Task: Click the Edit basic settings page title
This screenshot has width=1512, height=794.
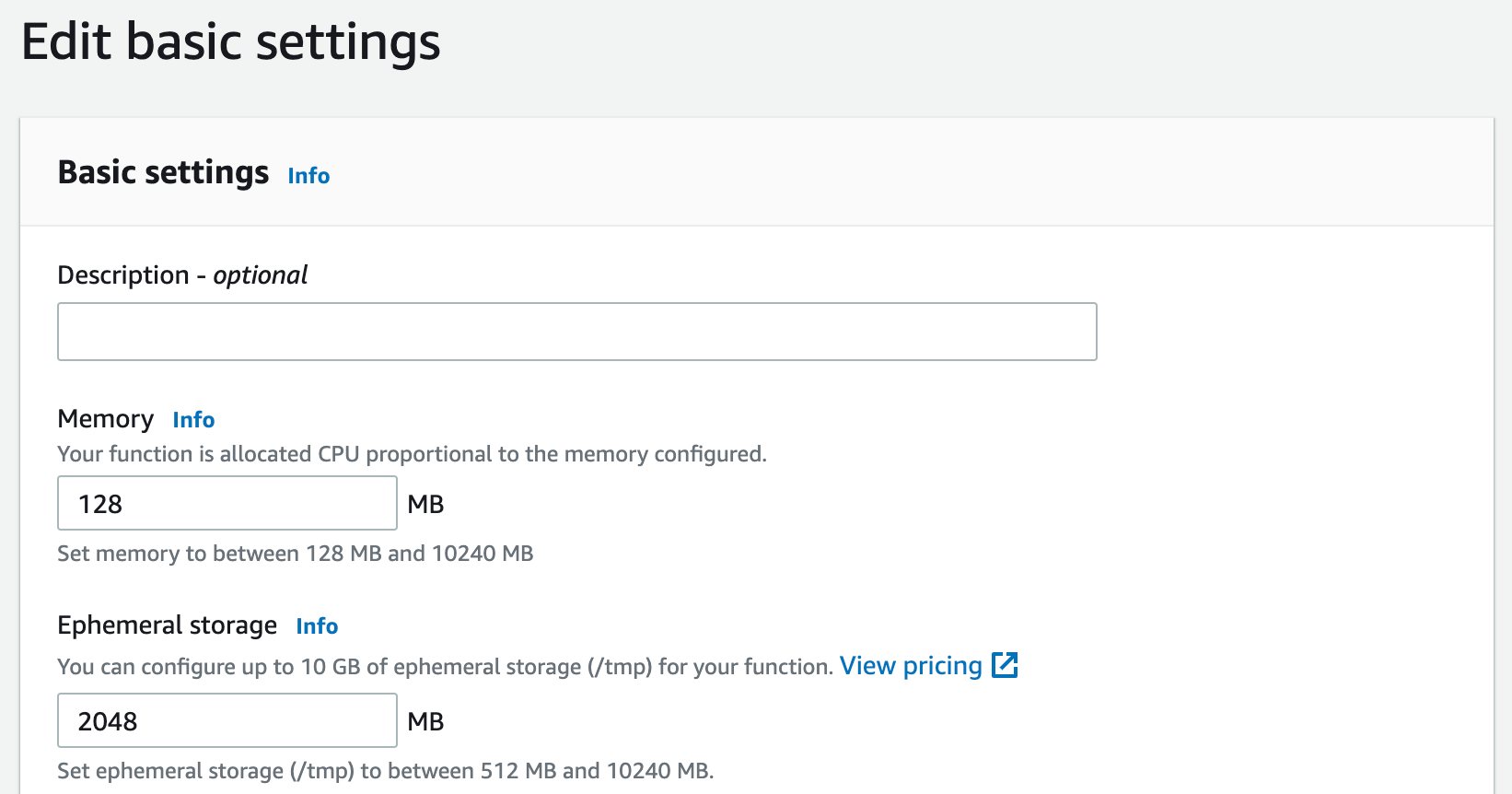Action: (232, 41)
